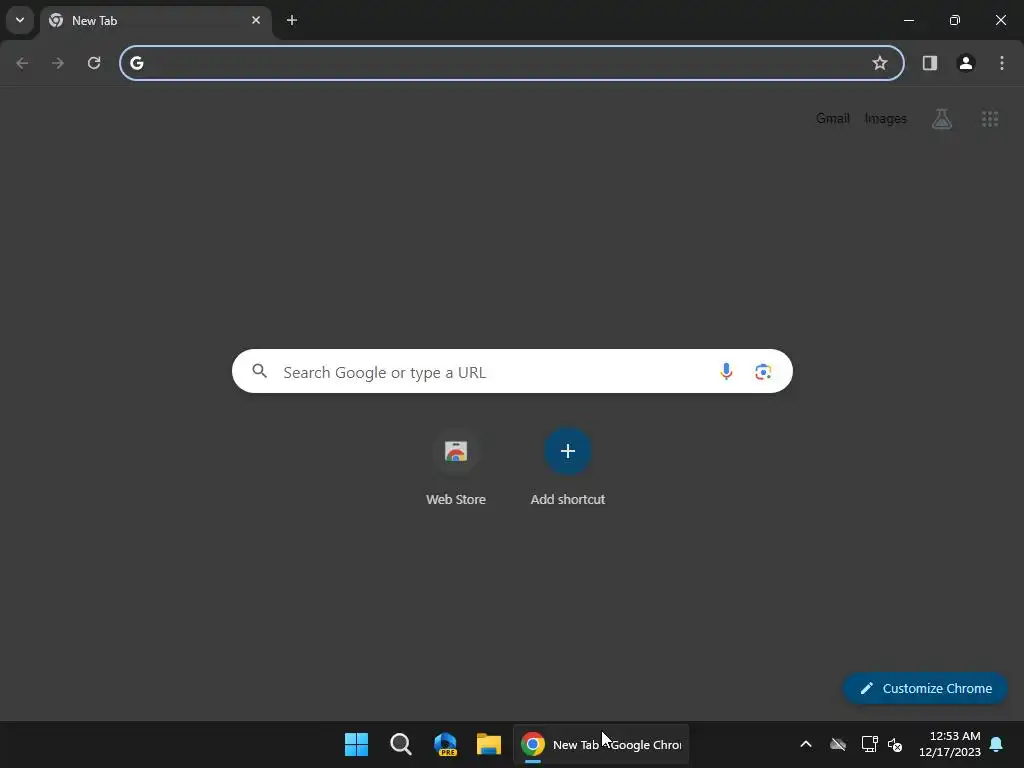1024x768 pixels.
Task: Go back to previous page
Action: 22,63
